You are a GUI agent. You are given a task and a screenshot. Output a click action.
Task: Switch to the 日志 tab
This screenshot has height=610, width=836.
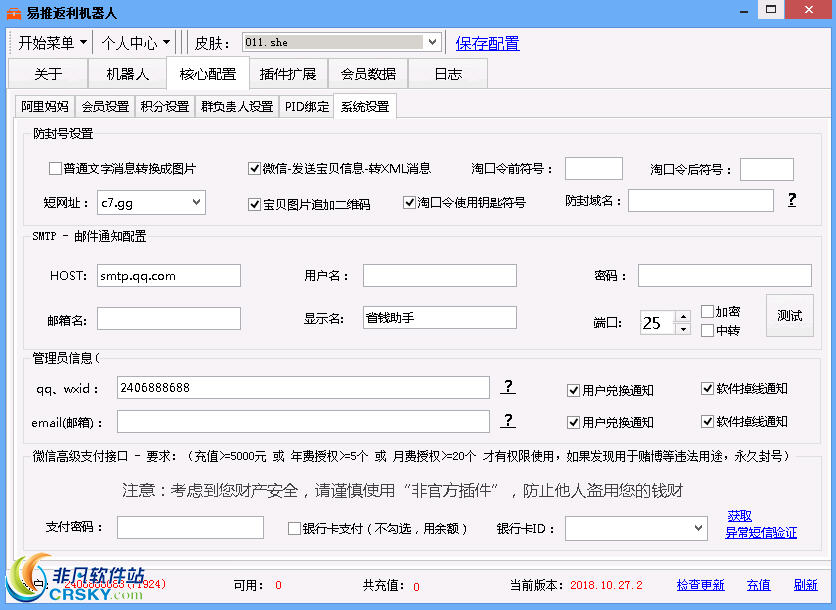pos(447,73)
